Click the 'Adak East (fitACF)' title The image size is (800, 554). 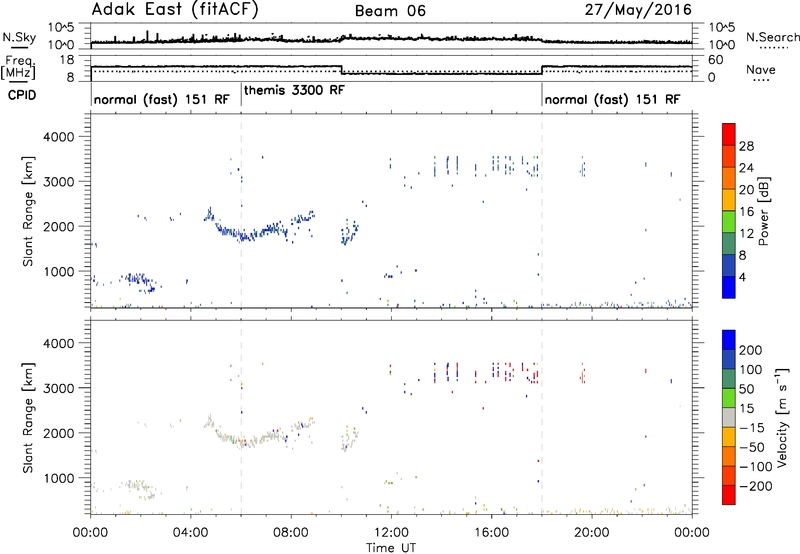175,10
